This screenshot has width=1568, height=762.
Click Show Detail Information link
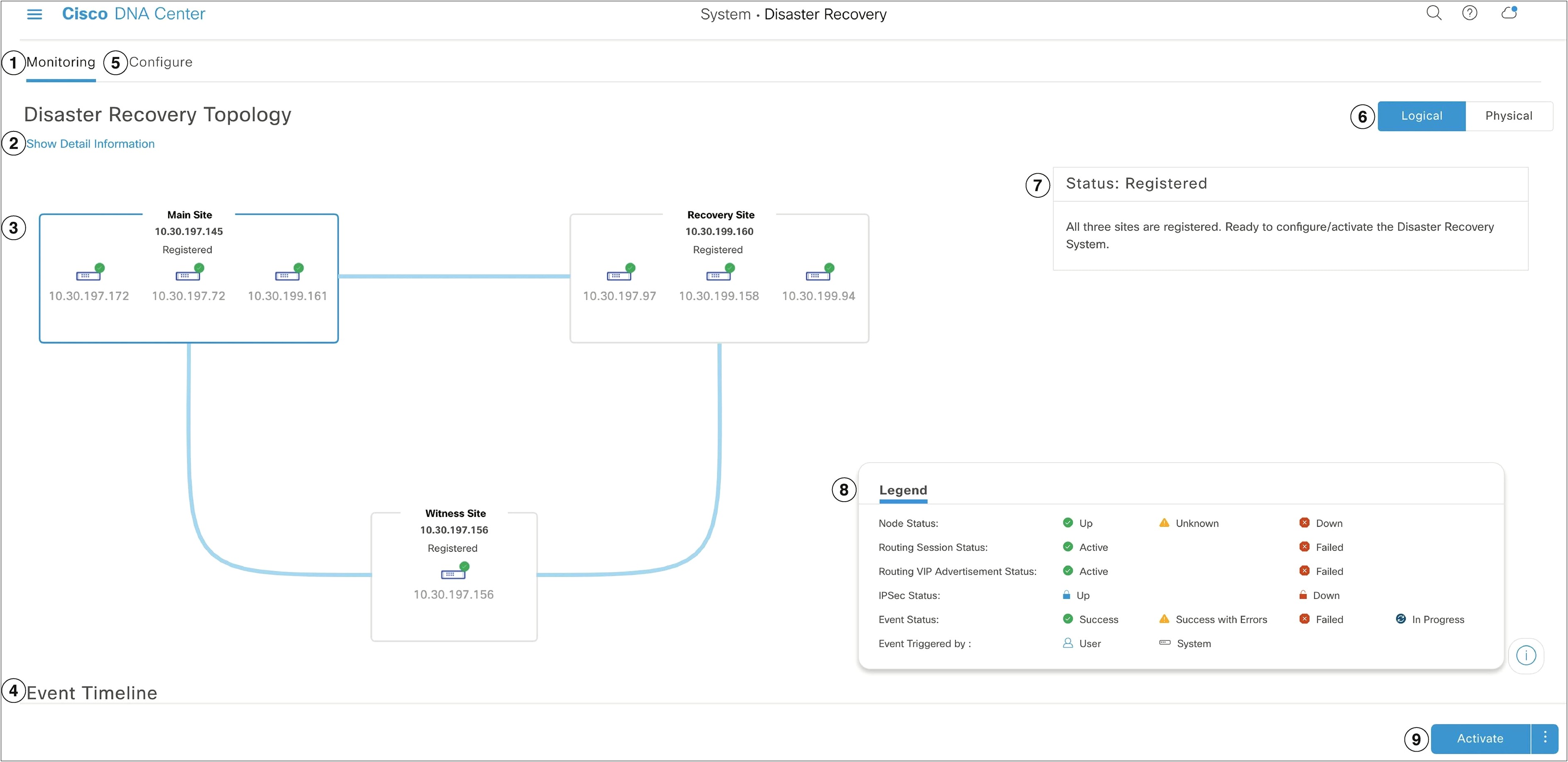point(91,143)
